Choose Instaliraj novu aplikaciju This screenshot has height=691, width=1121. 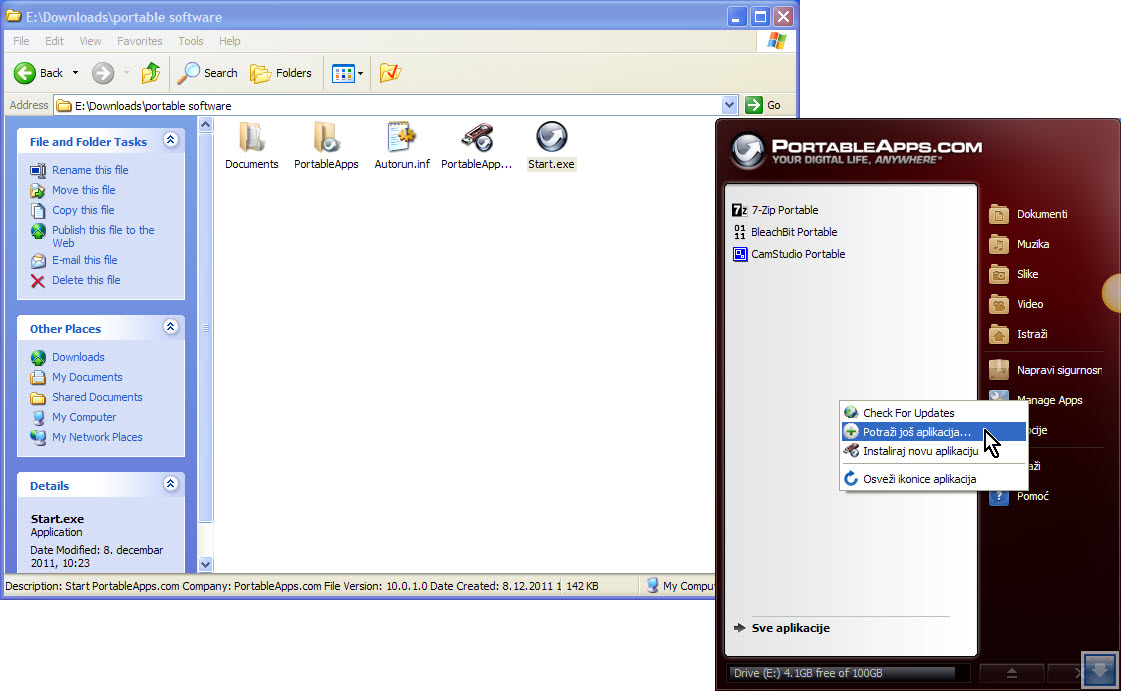pos(933,451)
